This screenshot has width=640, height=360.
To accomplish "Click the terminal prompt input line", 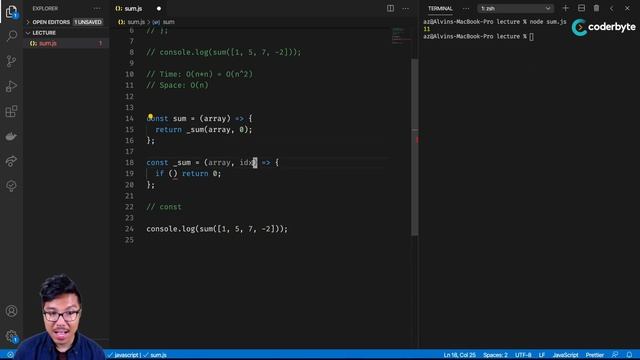I will 478,36.
